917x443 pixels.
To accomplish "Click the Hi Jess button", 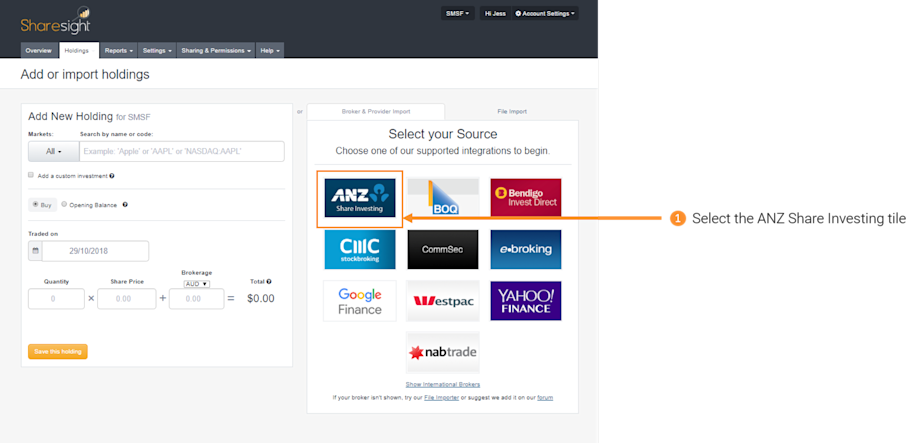I will (495, 13).
